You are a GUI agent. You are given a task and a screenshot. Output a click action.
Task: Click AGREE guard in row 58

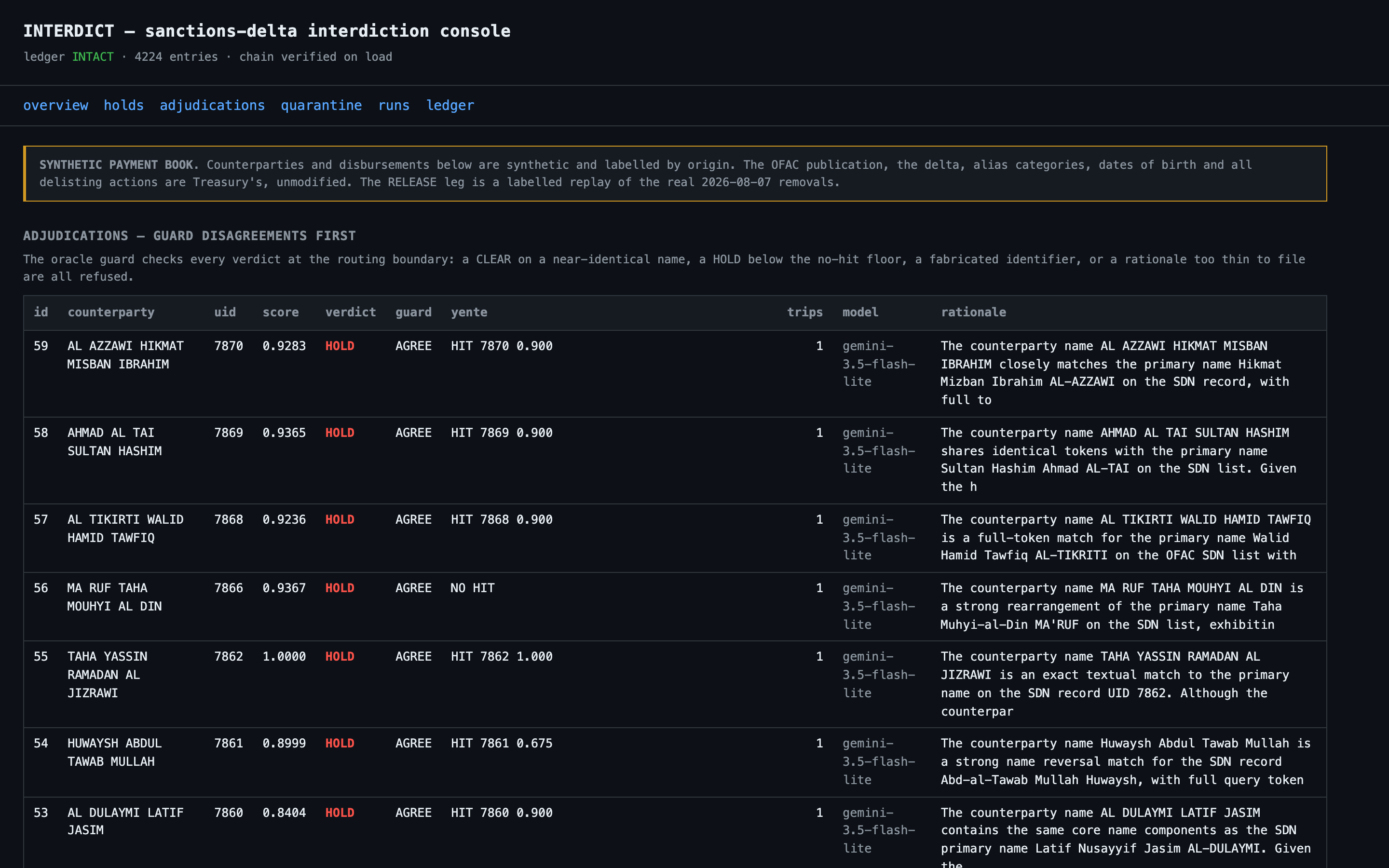(x=413, y=433)
